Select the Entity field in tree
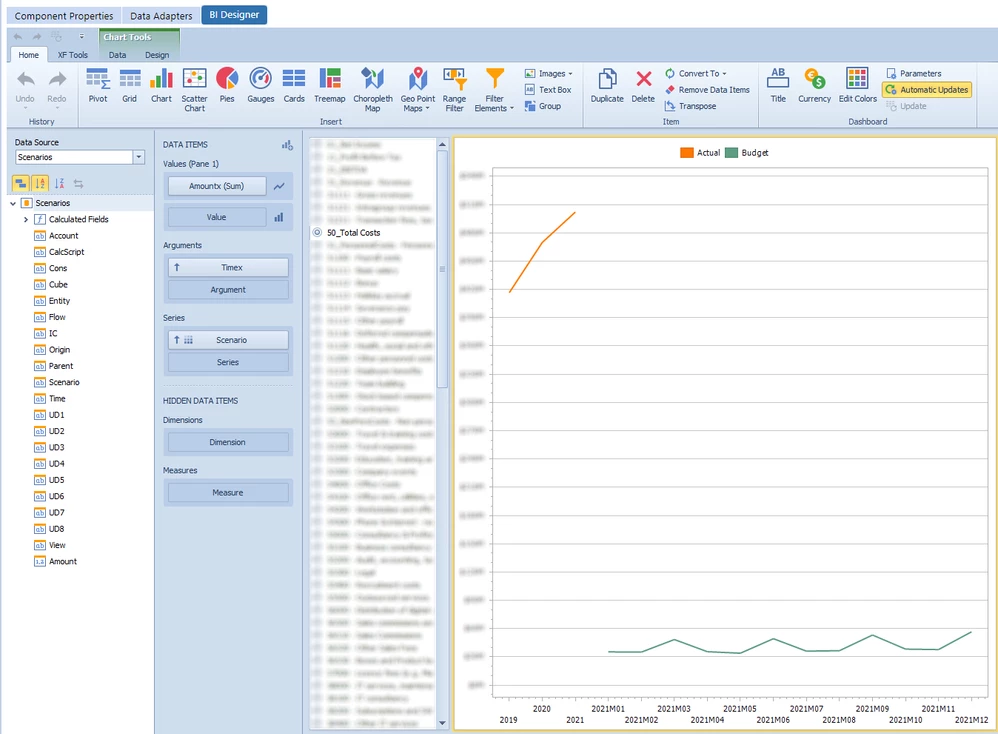This screenshot has height=734, width=998. point(59,300)
